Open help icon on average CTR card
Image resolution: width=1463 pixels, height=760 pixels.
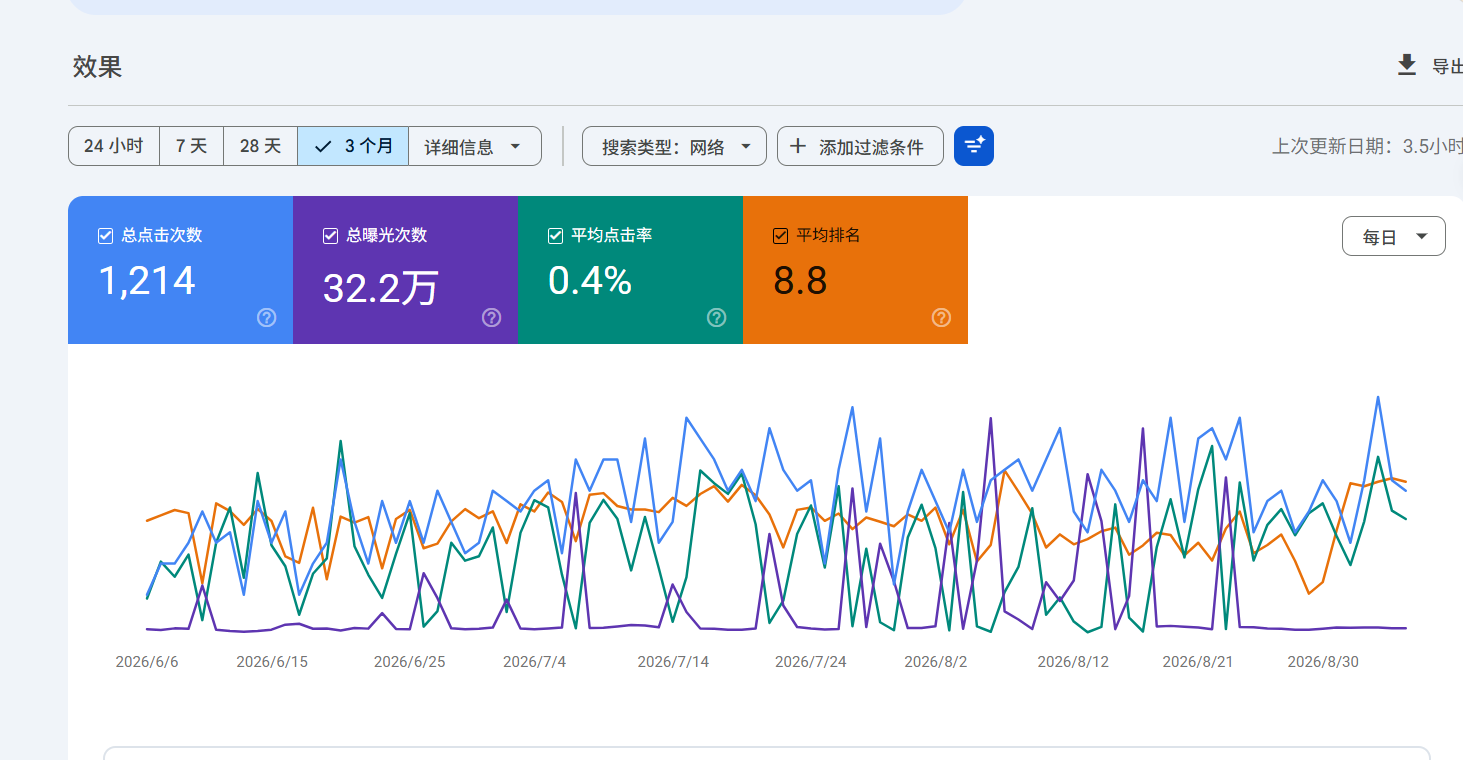[716, 318]
